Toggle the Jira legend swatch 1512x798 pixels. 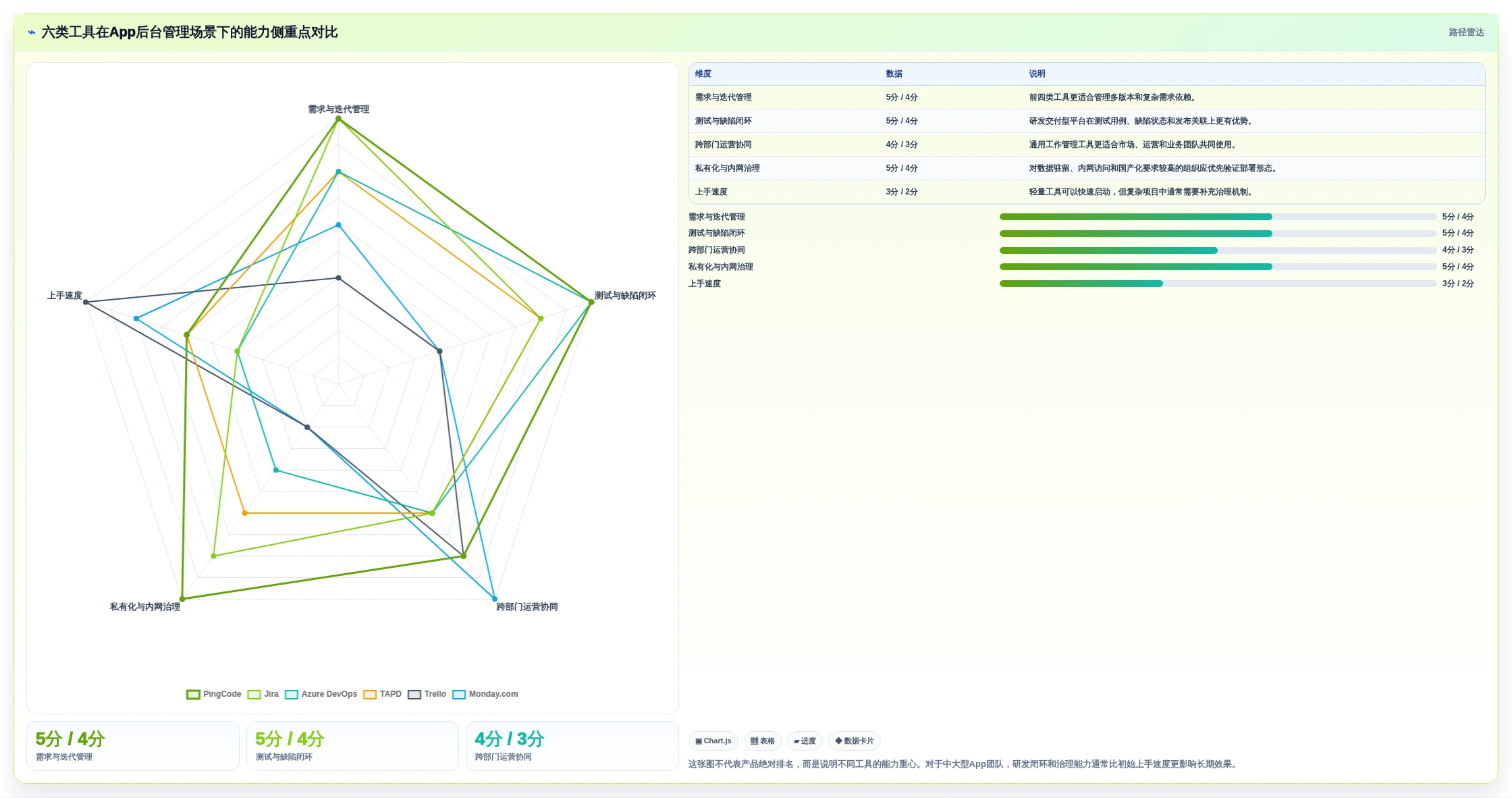coord(254,694)
